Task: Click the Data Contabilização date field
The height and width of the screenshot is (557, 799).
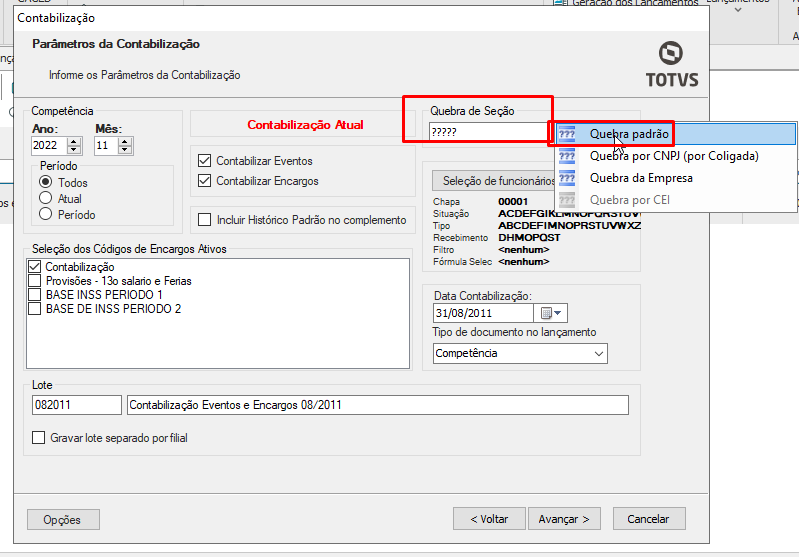Action: [x=483, y=313]
